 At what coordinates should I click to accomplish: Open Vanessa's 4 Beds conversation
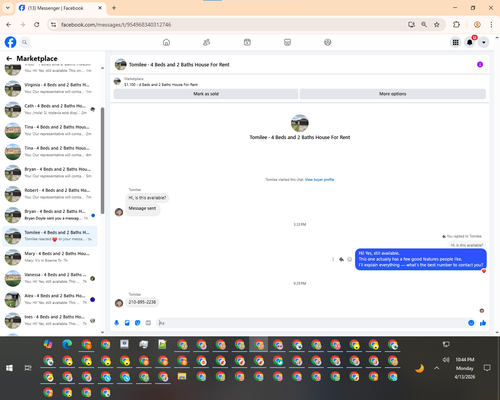click(x=50, y=278)
